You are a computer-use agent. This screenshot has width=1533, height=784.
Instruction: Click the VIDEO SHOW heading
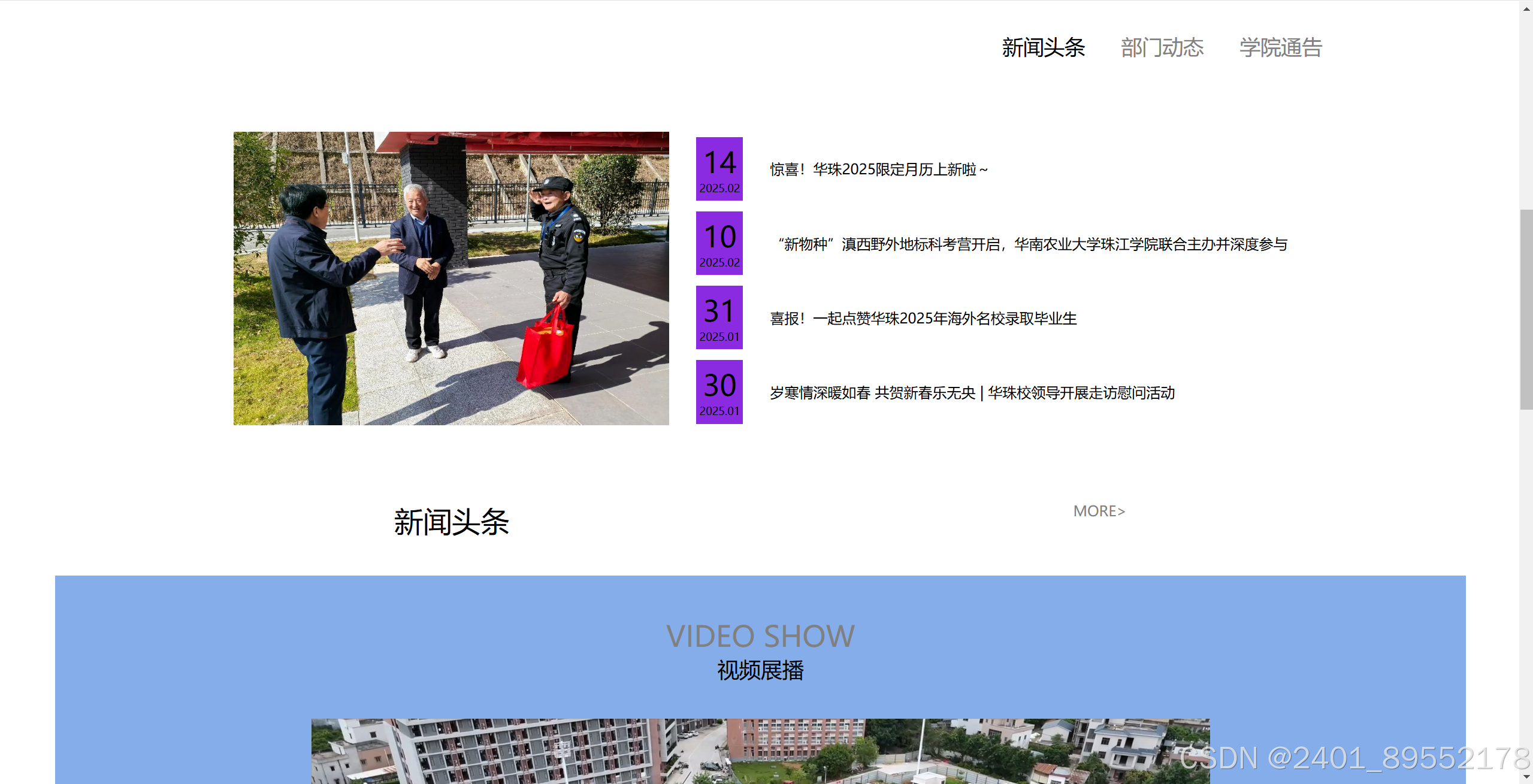(760, 636)
